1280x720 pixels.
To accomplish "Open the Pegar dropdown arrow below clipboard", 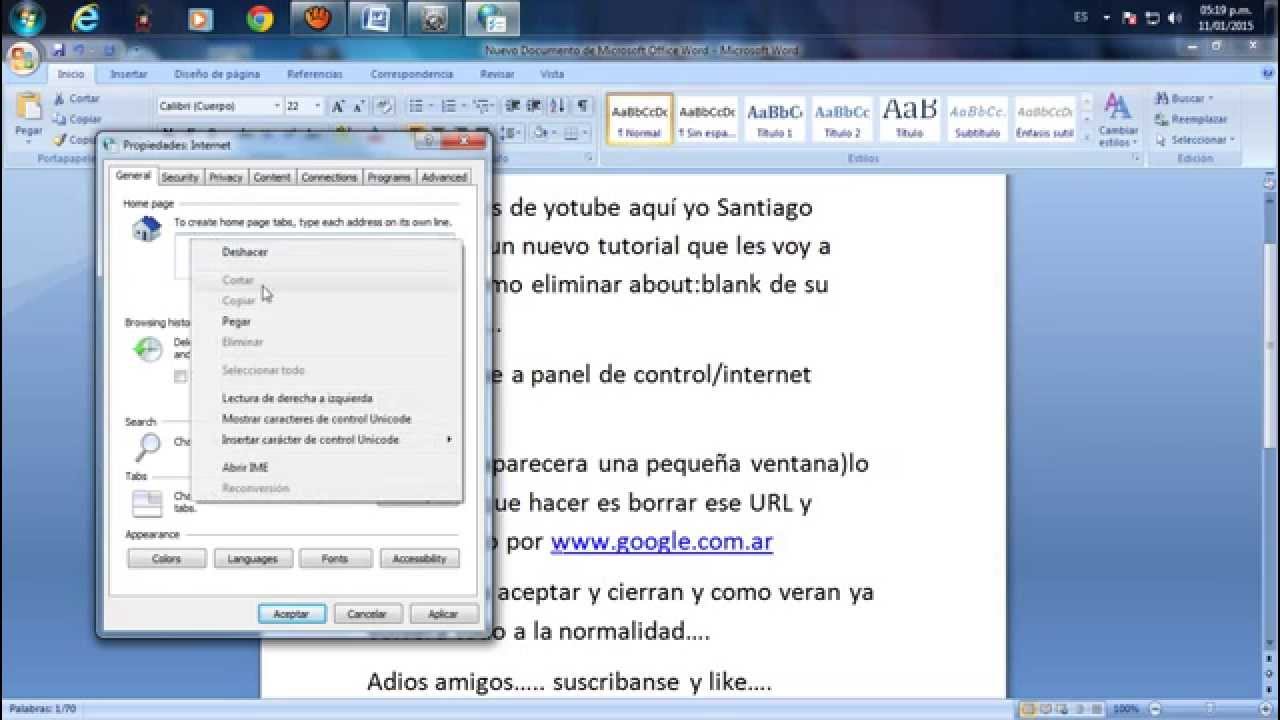I will click(x=28, y=141).
